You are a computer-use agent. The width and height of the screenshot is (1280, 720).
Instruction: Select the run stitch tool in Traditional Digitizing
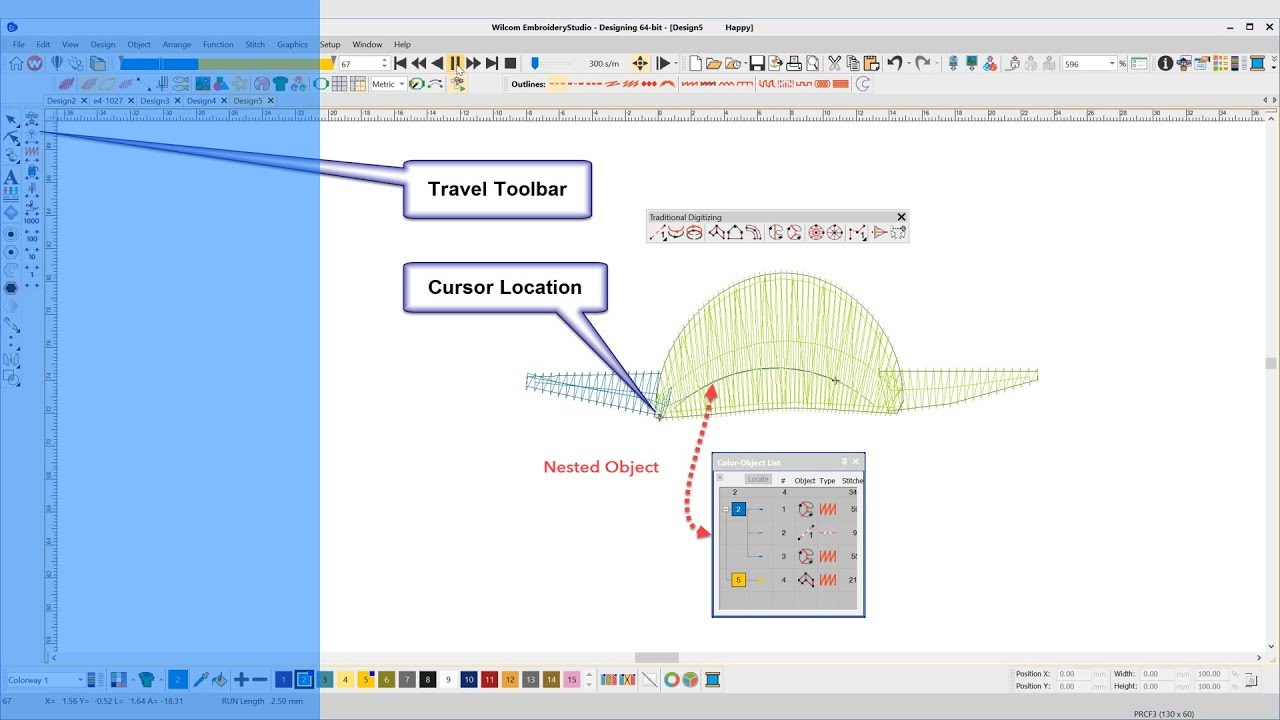click(657, 233)
